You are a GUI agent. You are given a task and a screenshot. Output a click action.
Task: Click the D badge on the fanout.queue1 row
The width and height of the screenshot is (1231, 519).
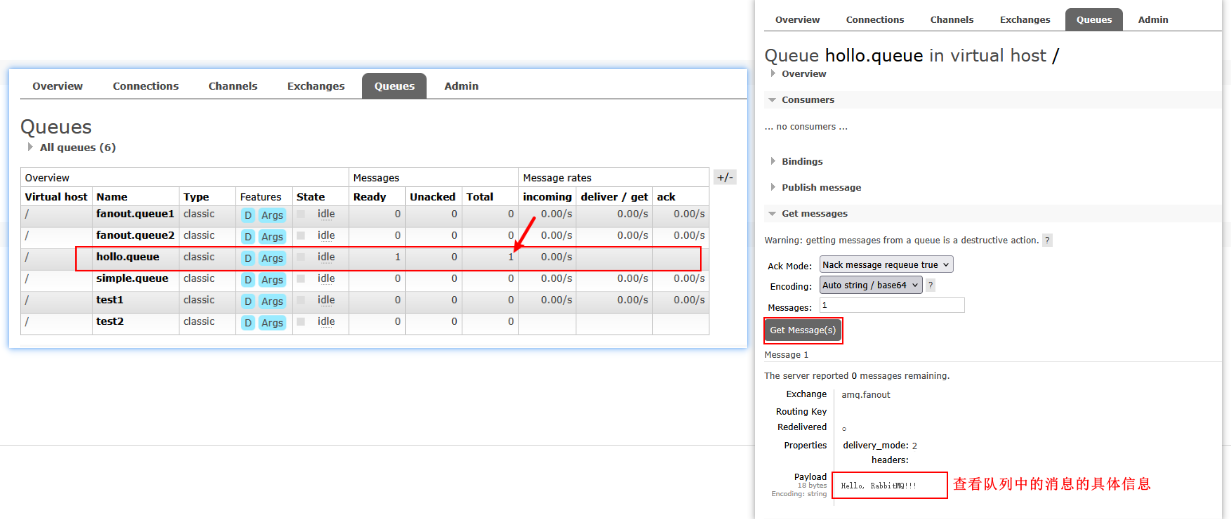coord(248,215)
